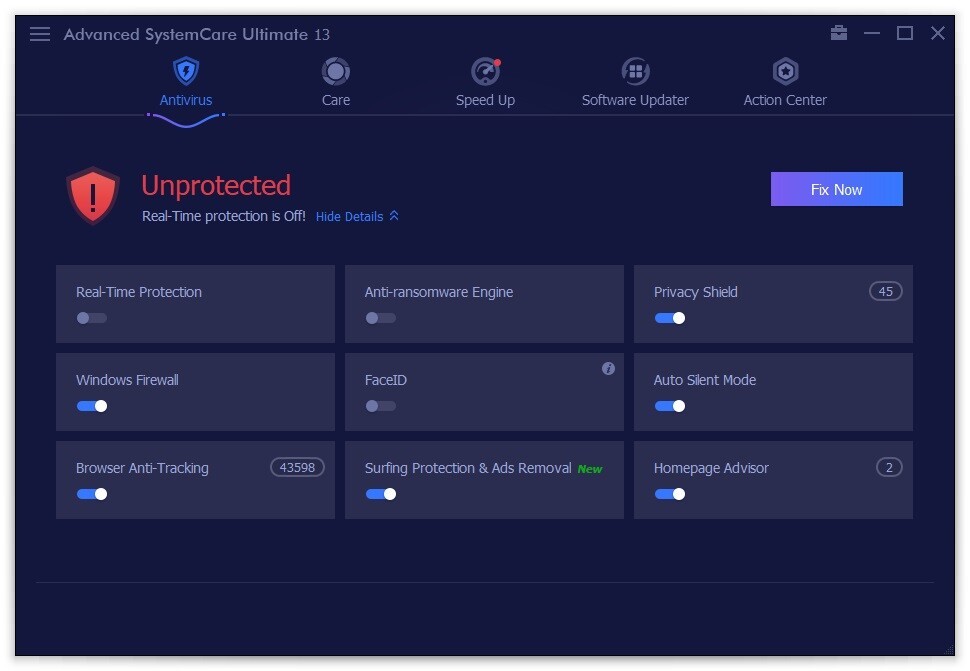Image resolution: width=970 pixels, height=671 pixels.
Task: Disable the Privacy Shield toggle
Action: [670, 318]
